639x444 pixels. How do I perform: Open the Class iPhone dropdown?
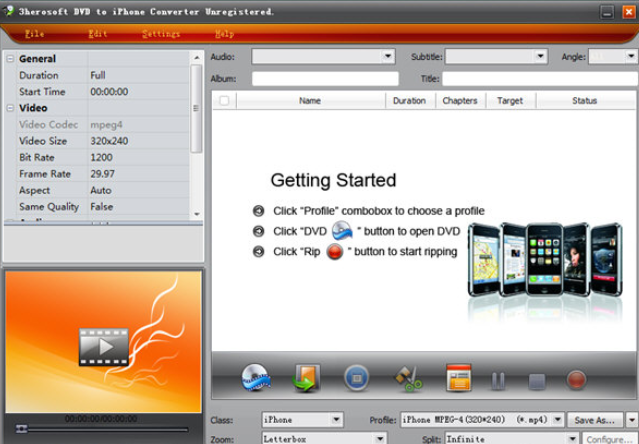point(336,419)
